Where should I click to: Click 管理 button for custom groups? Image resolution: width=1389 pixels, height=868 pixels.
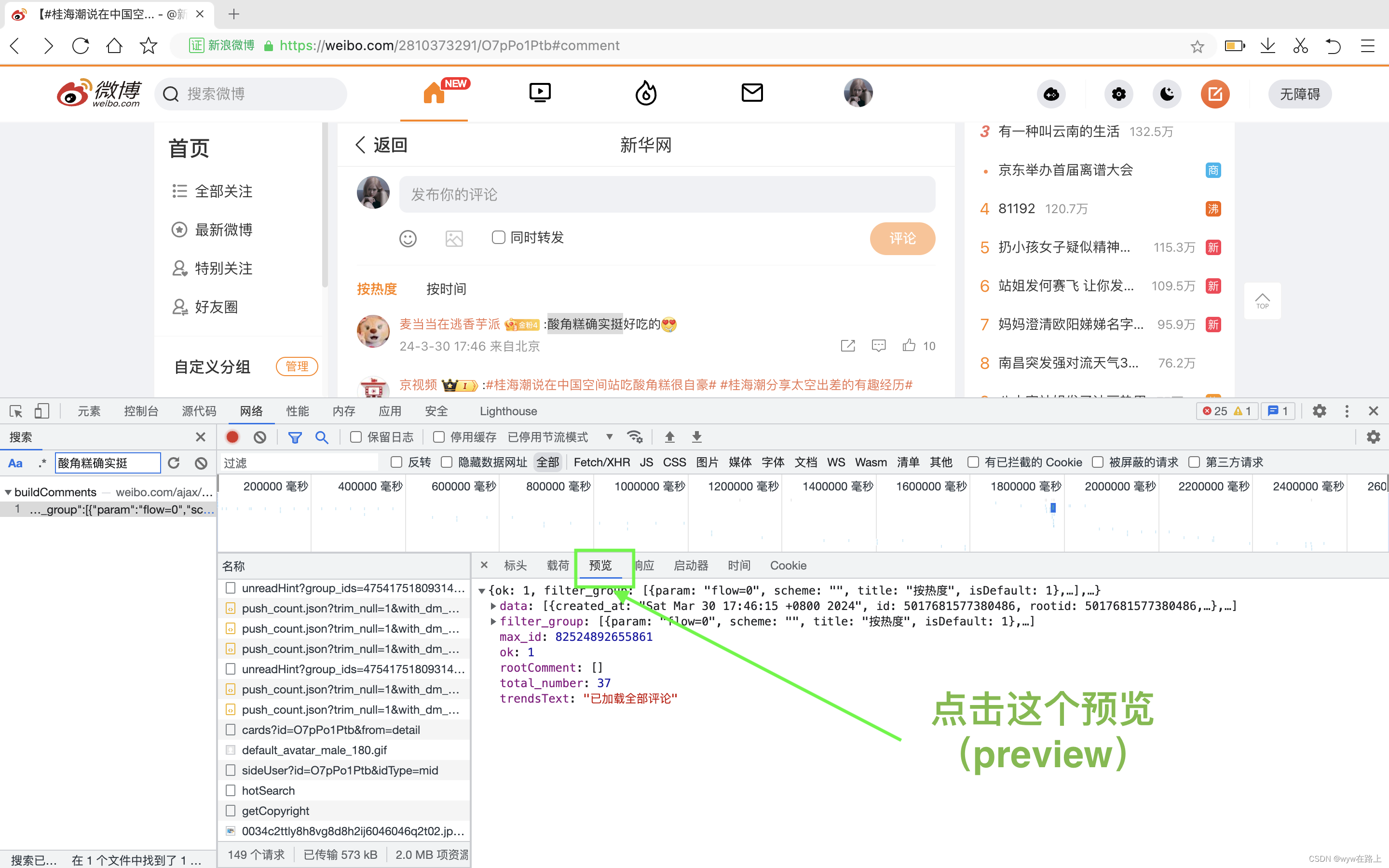297,366
